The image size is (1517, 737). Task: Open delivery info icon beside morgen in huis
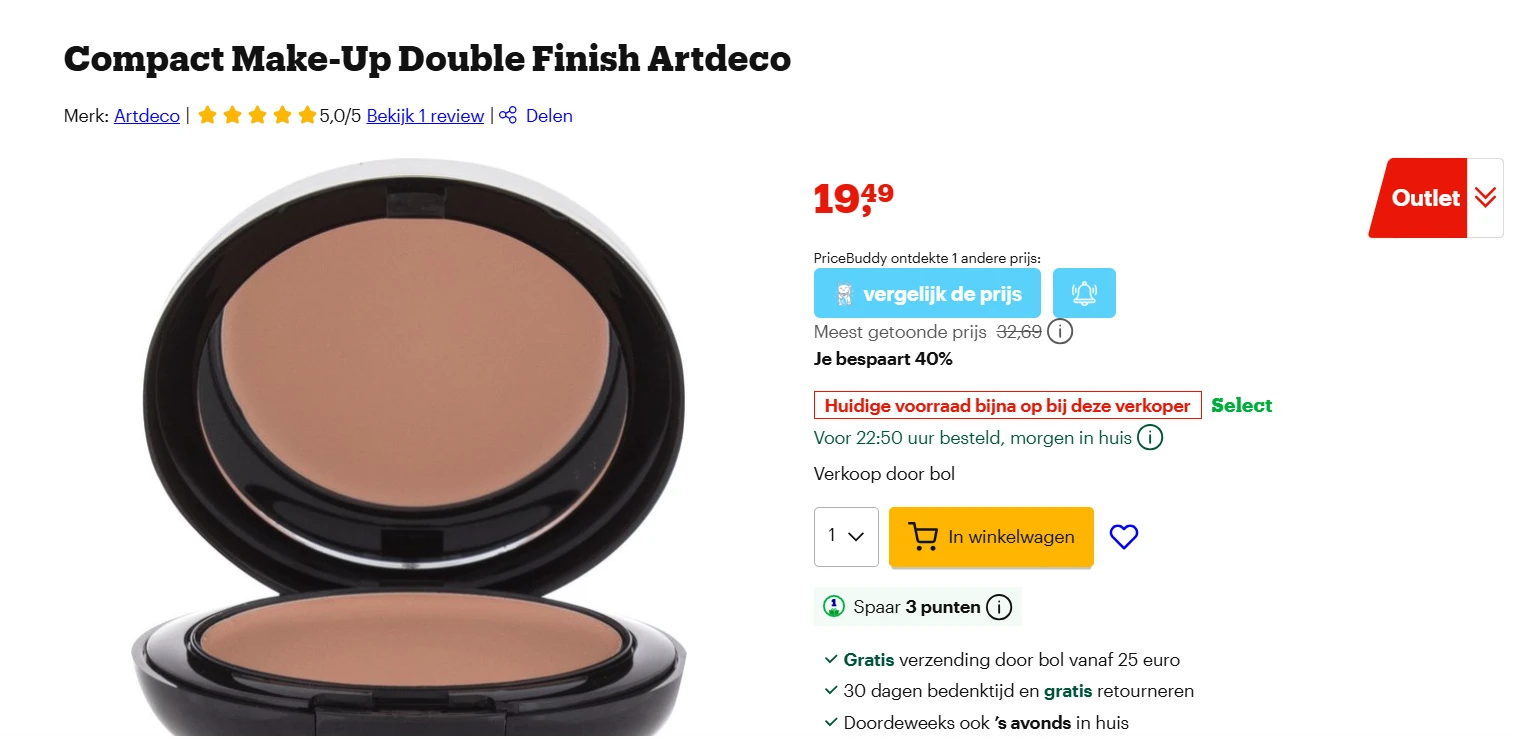1150,438
